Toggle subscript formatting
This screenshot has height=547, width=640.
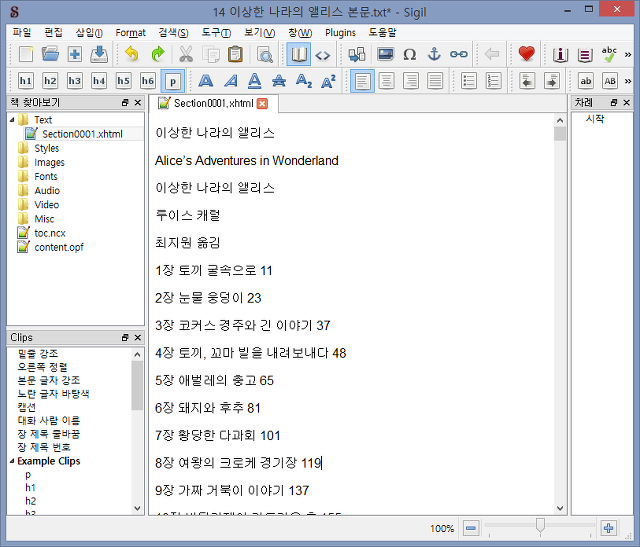pos(304,81)
